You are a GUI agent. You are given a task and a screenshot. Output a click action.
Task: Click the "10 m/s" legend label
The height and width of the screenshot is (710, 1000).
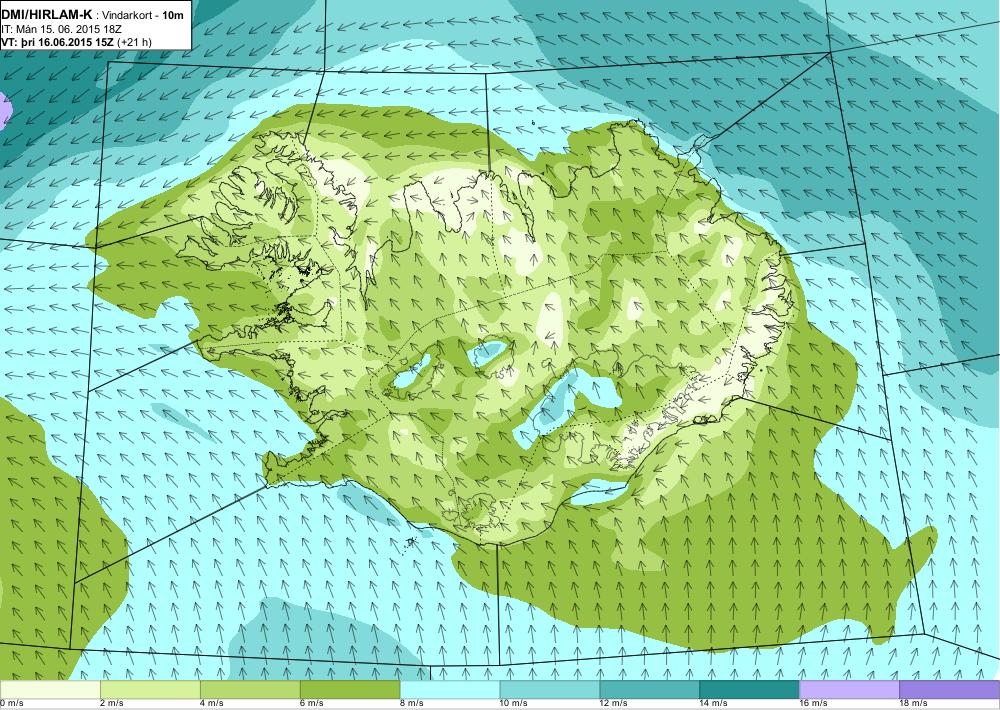coord(514,704)
